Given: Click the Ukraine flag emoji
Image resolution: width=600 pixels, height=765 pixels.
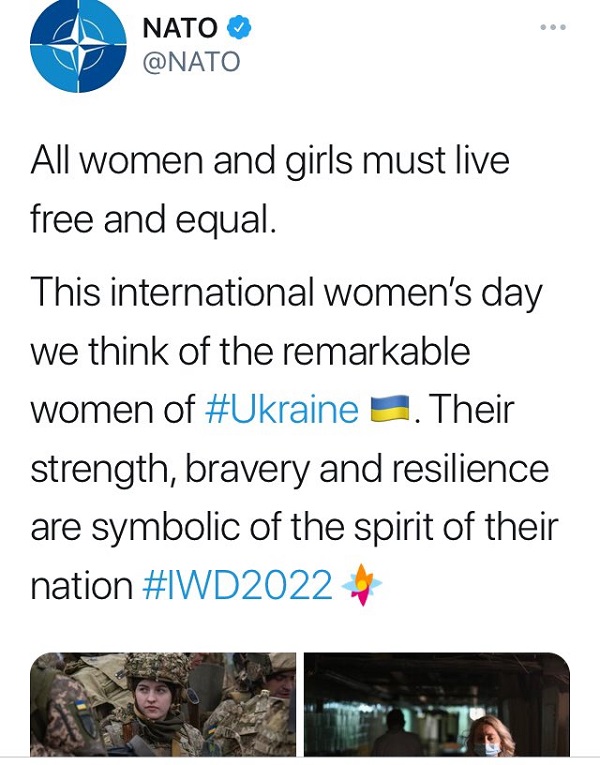Looking at the screenshot, I should coord(390,410).
